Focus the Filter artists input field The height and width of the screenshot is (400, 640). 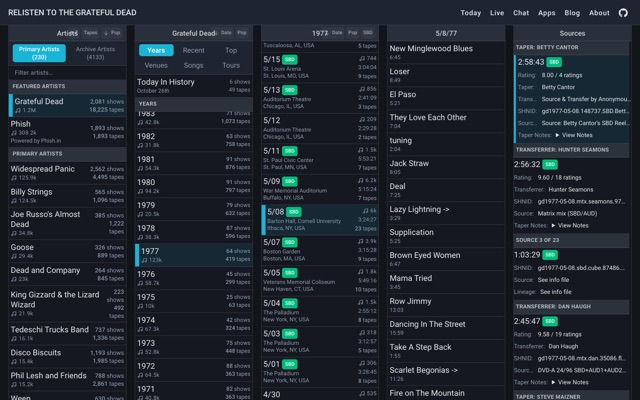[67, 73]
